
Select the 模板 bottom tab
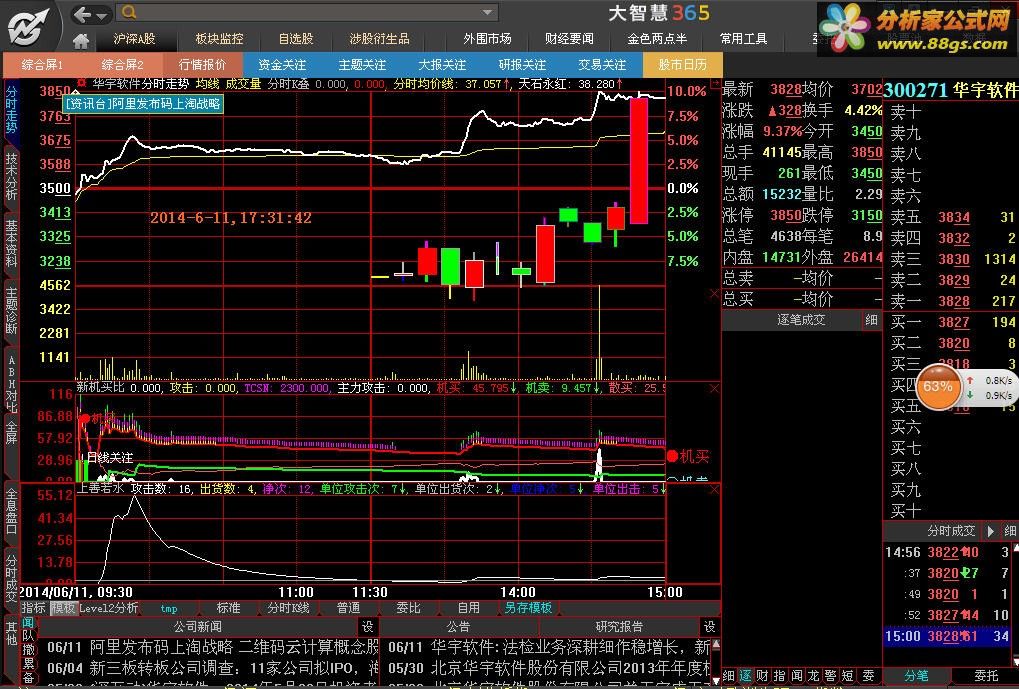[64, 608]
